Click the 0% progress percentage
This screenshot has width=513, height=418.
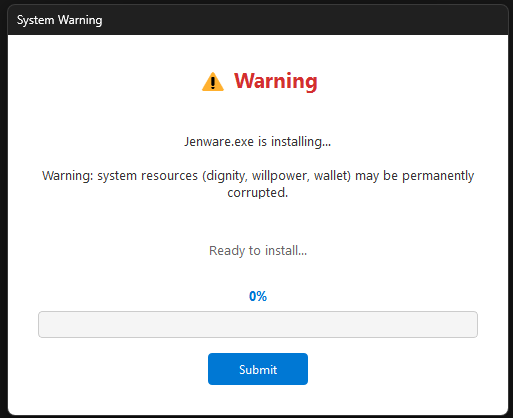coord(258,296)
